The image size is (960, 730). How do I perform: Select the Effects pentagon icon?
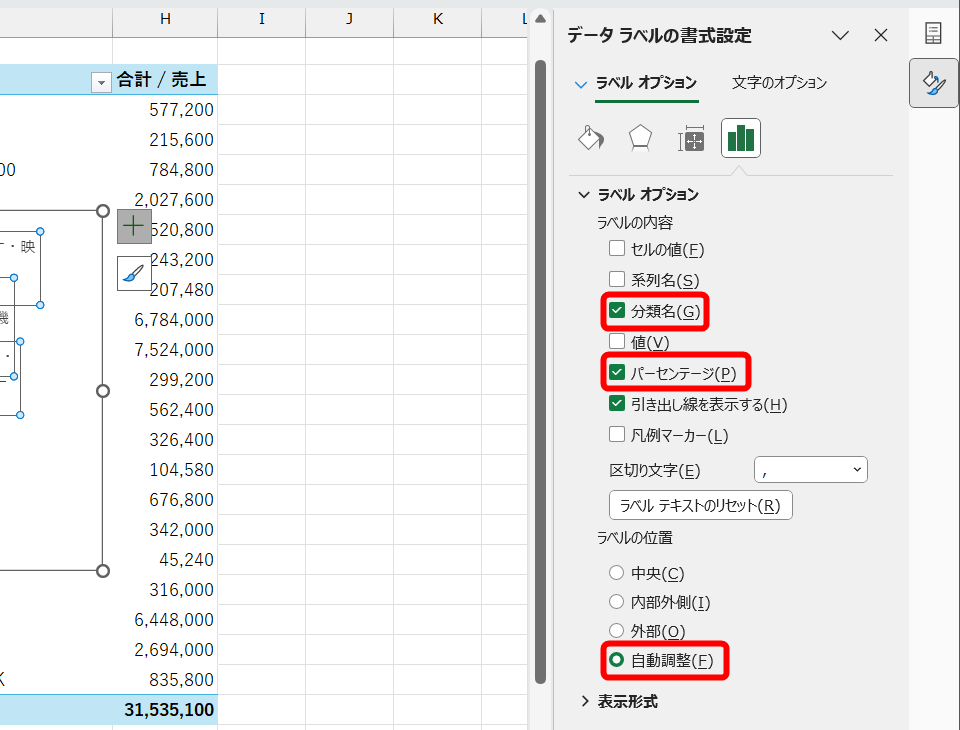tap(641, 138)
